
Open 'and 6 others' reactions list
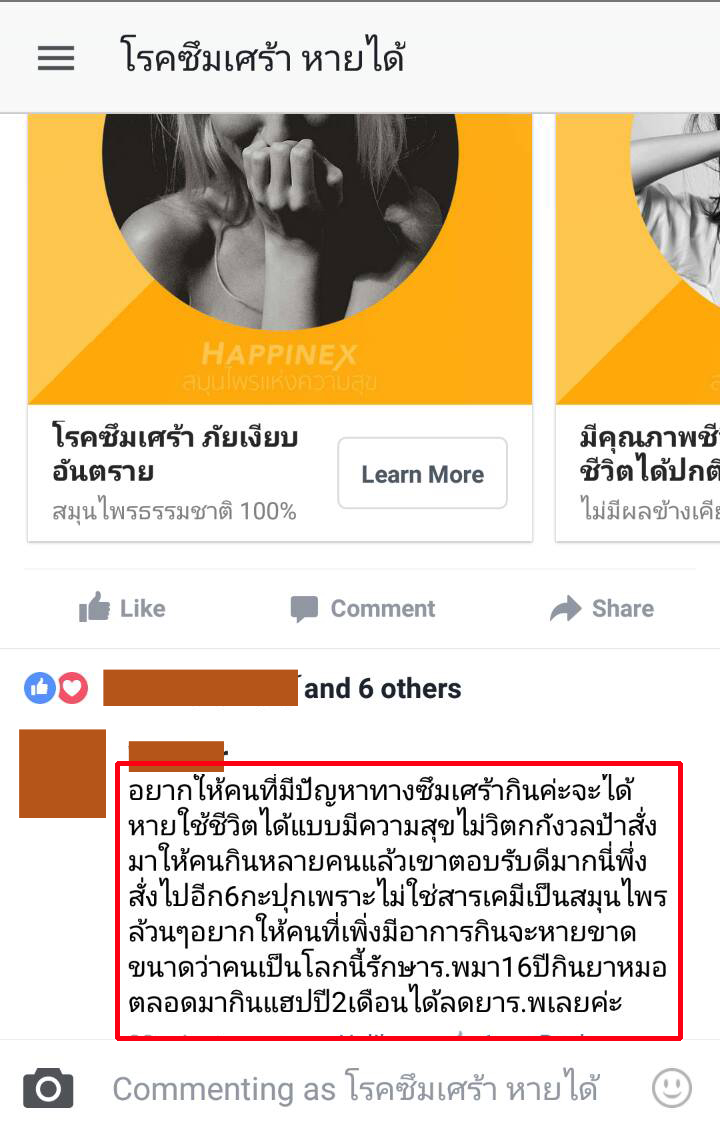[382, 688]
